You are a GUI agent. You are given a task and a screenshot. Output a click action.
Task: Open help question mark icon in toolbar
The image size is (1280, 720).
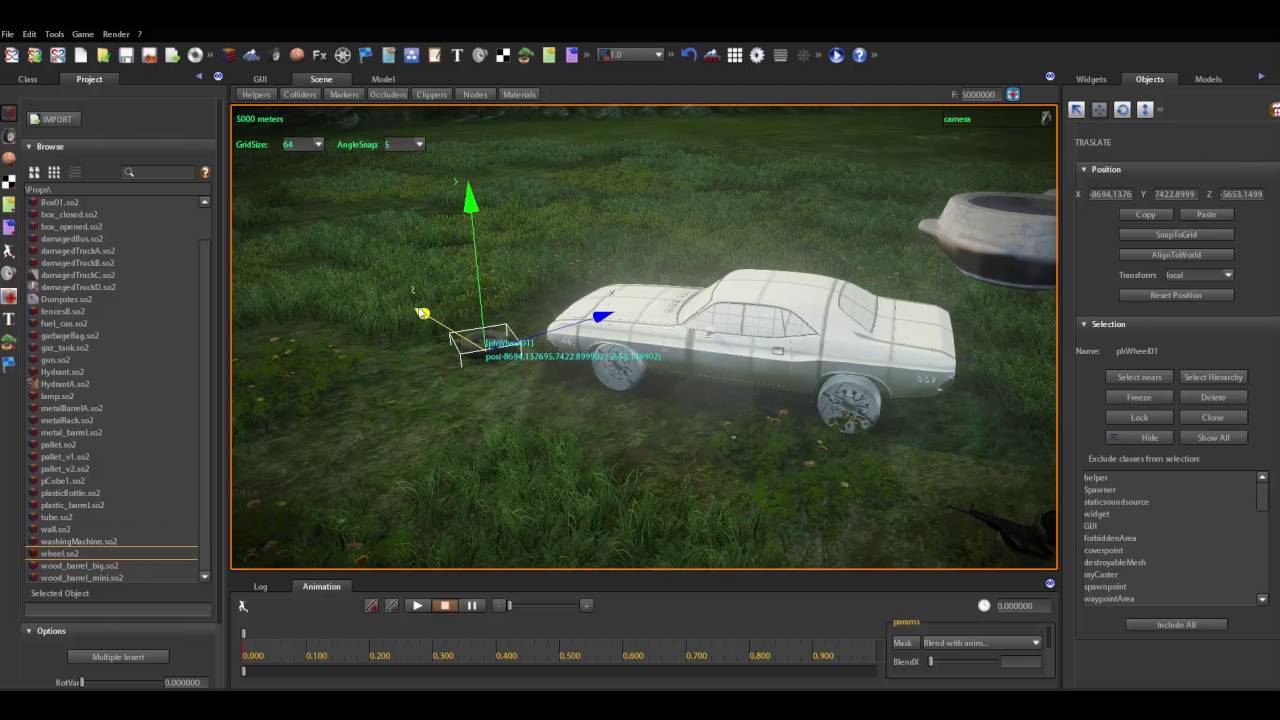(x=859, y=55)
